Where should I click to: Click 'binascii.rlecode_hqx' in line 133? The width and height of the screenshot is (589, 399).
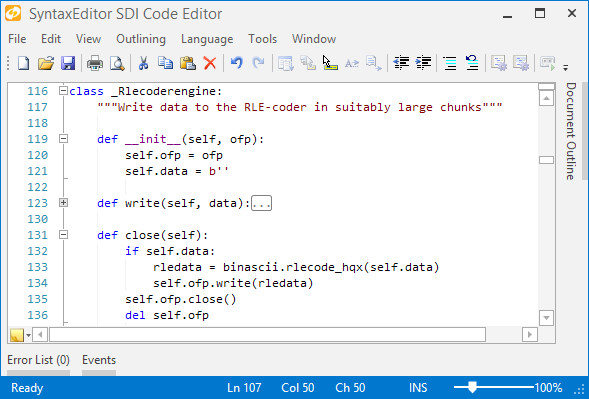pyautogui.click(x=293, y=267)
